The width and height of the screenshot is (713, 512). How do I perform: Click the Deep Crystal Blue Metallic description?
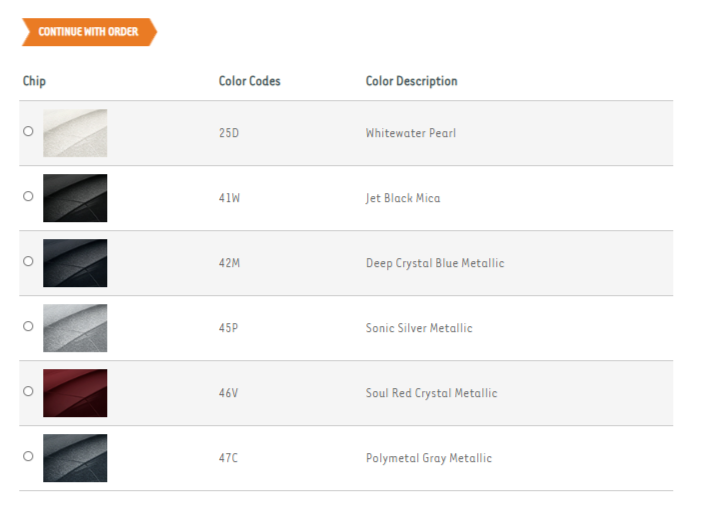tap(435, 263)
